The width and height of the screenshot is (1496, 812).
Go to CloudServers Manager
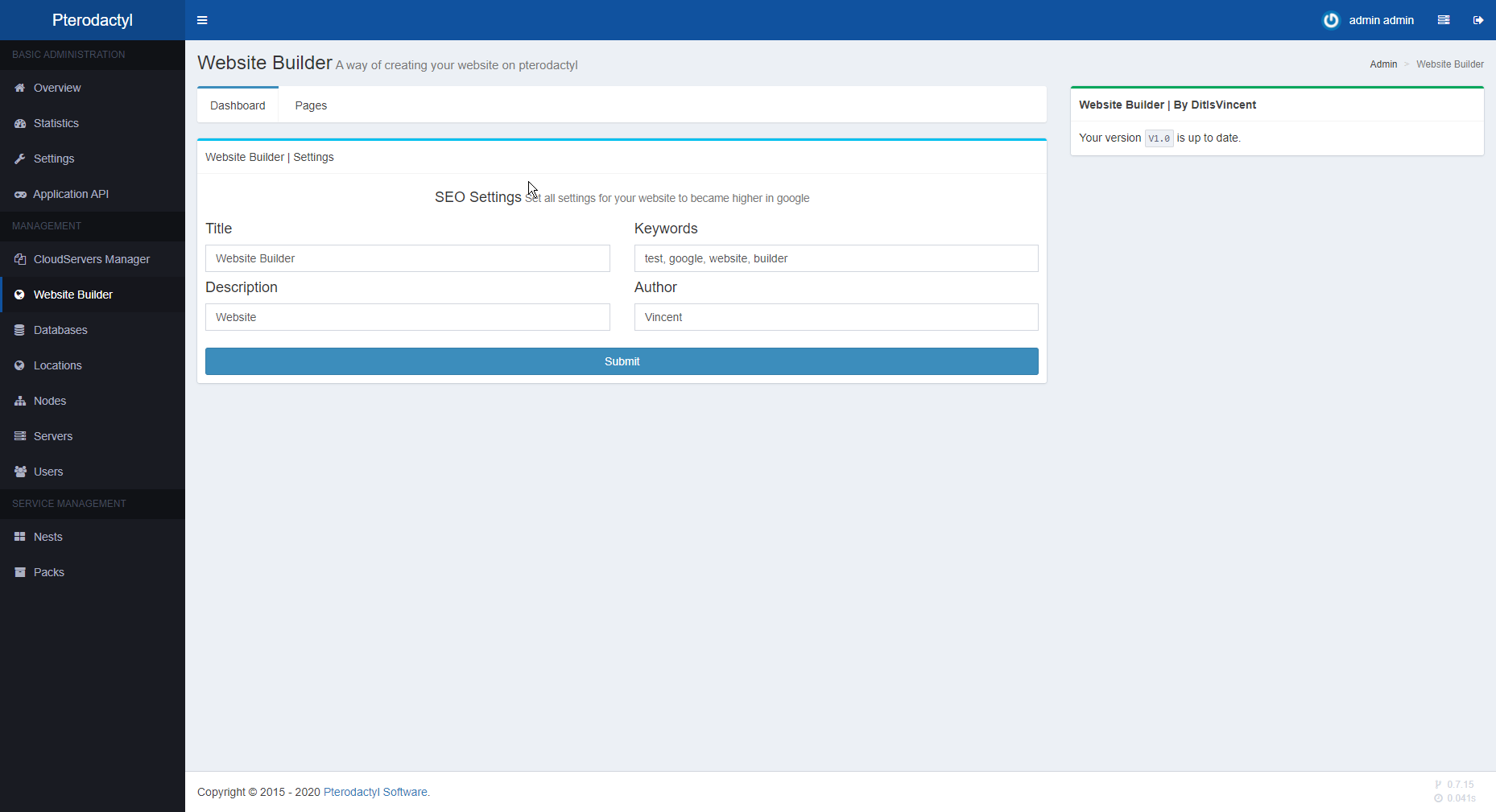(91, 259)
